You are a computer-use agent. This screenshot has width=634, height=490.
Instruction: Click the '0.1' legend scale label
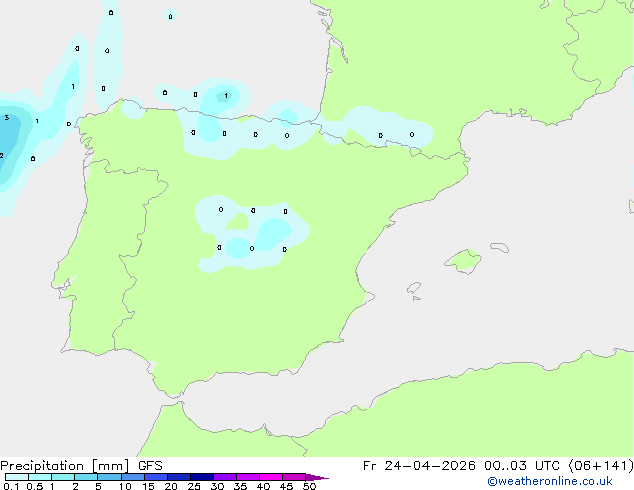(x=11, y=486)
